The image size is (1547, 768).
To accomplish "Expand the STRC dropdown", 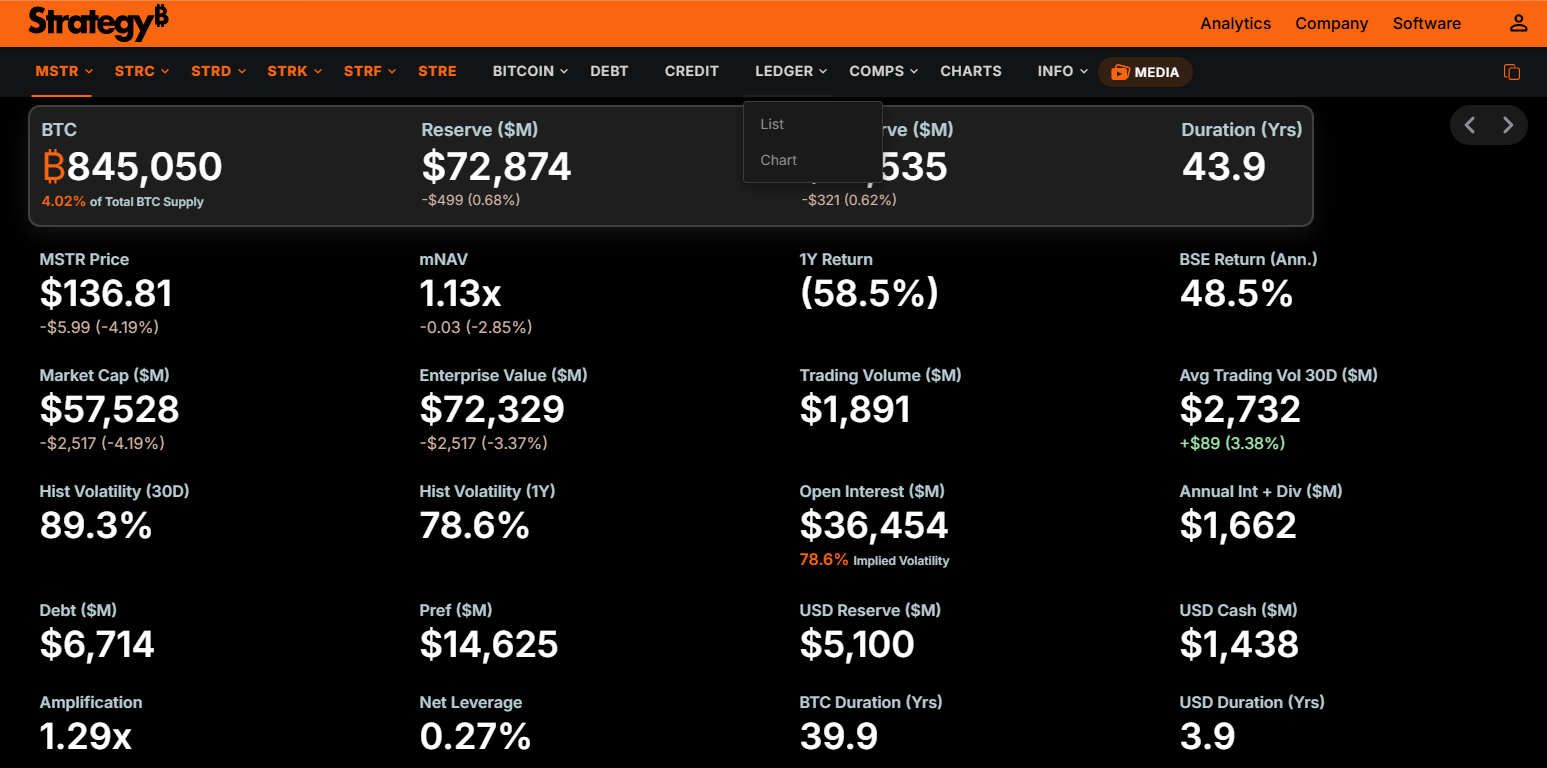I will pos(142,71).
